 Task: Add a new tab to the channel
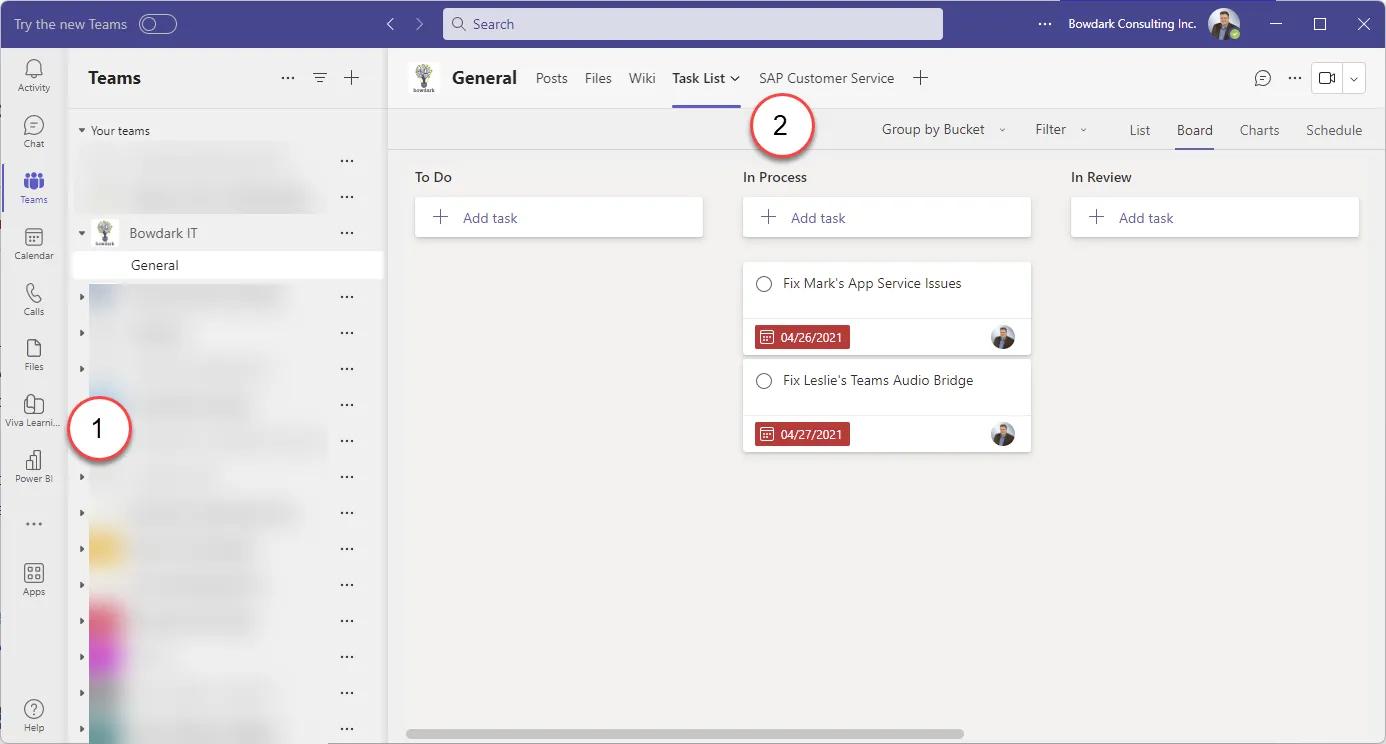tap(921, 78)
